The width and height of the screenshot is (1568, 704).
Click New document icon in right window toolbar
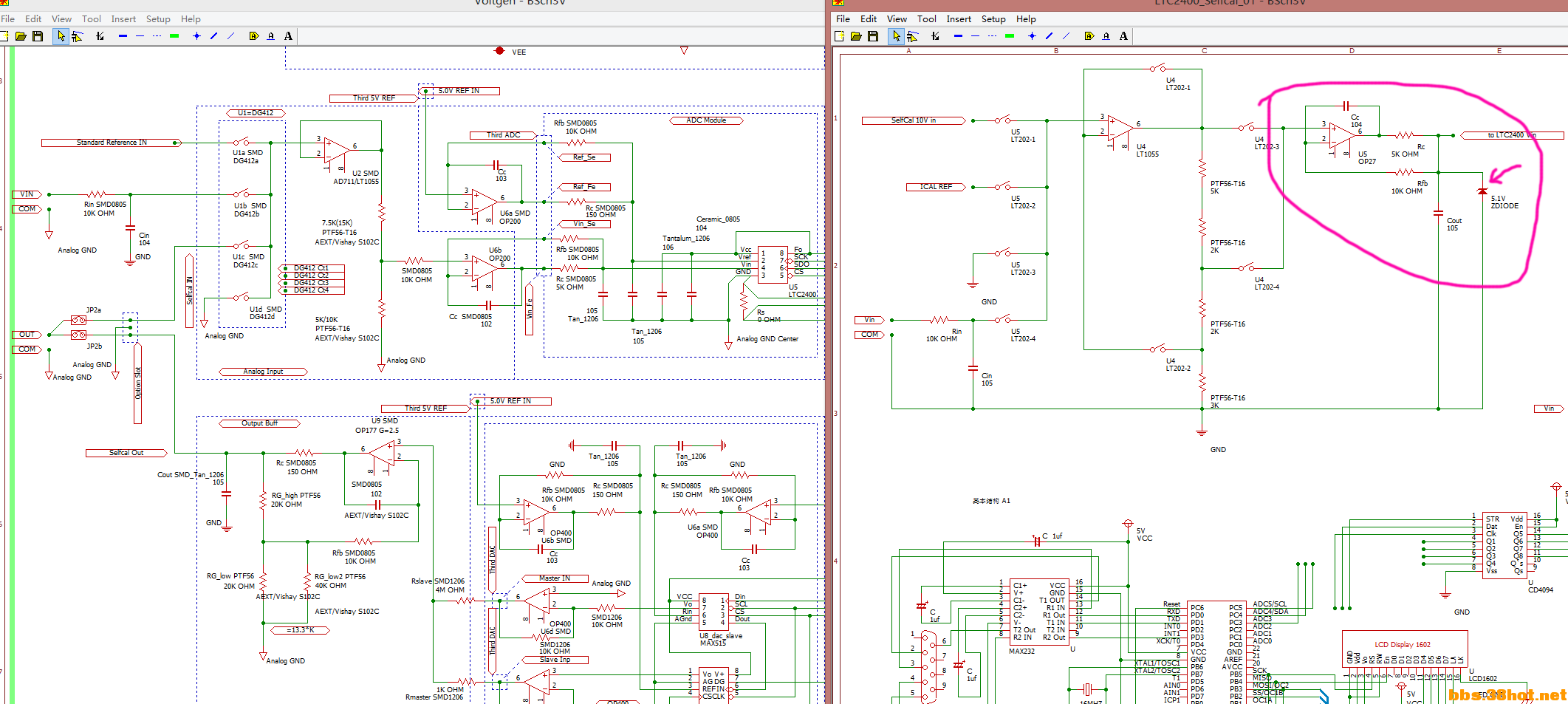[x=839, y=36]
